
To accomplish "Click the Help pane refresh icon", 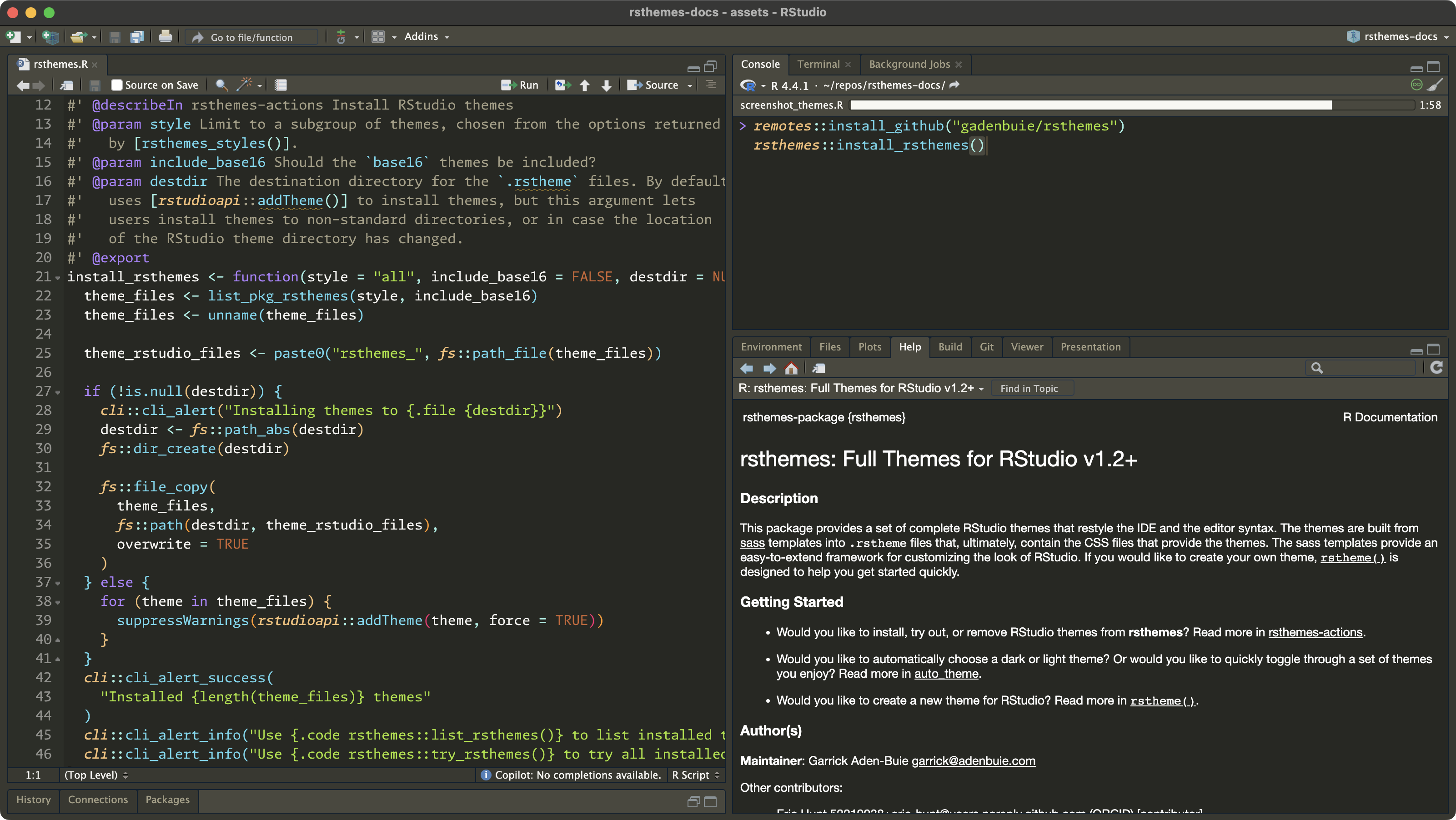I will [x=1436, y=368].
